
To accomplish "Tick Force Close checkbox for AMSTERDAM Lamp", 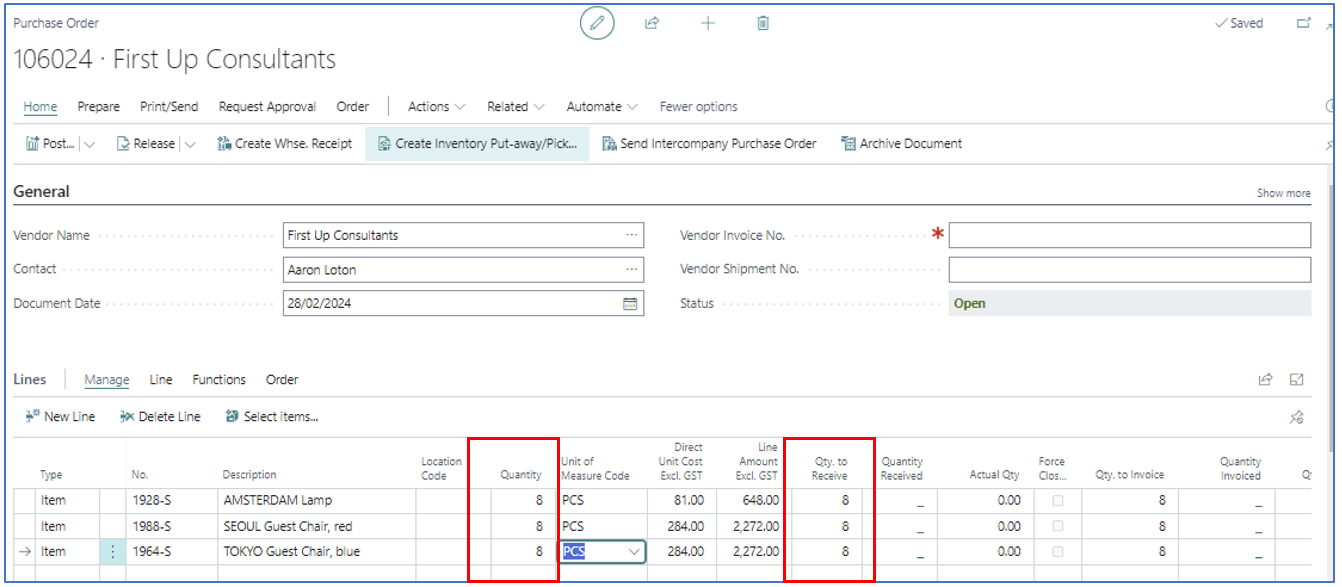I will click(x=1057, y=500).
